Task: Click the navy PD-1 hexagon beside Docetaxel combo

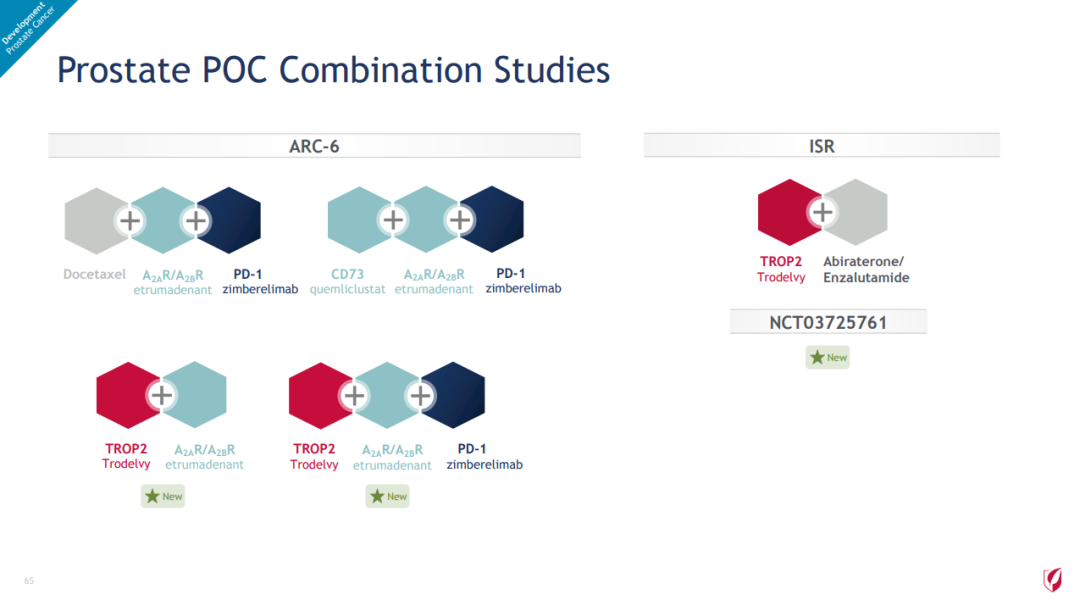Action: (x=229, y=220)
